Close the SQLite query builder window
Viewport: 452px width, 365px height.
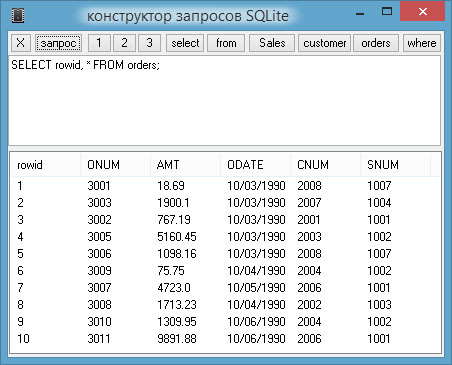point(423,12)
